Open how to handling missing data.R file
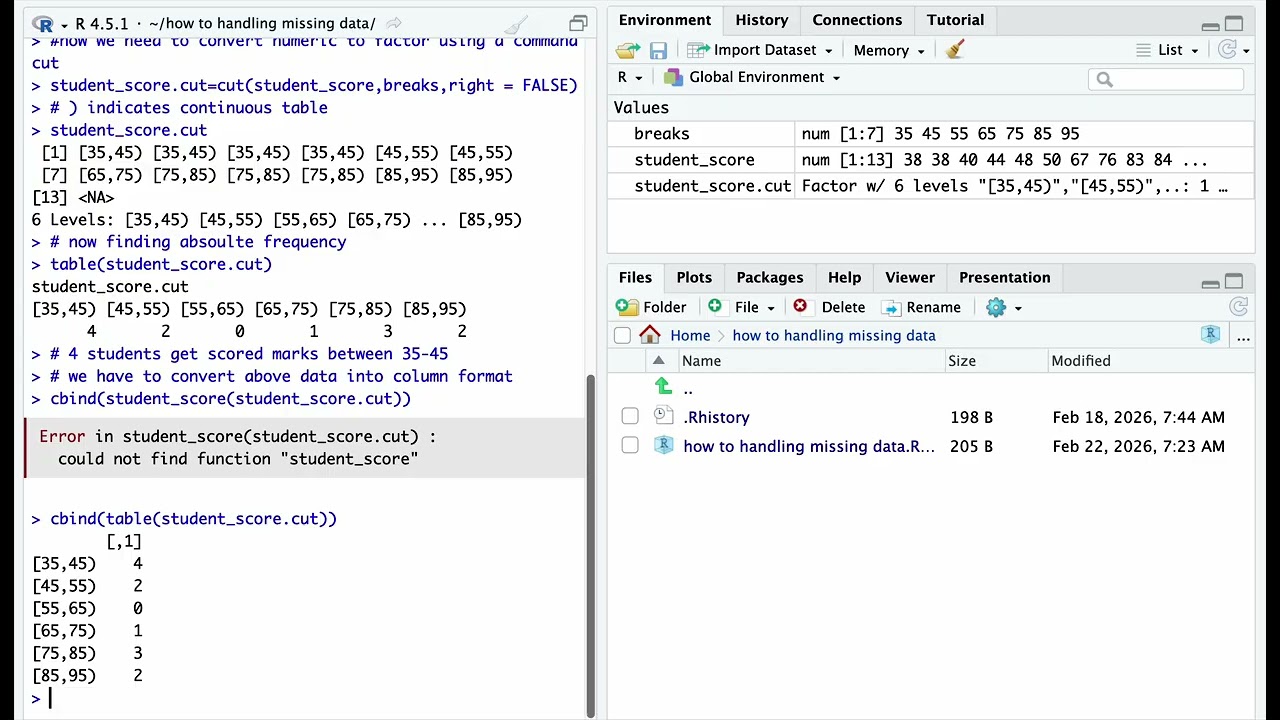Image resolution: width=1280 pixels, height=720 pixels. point(809,446)
